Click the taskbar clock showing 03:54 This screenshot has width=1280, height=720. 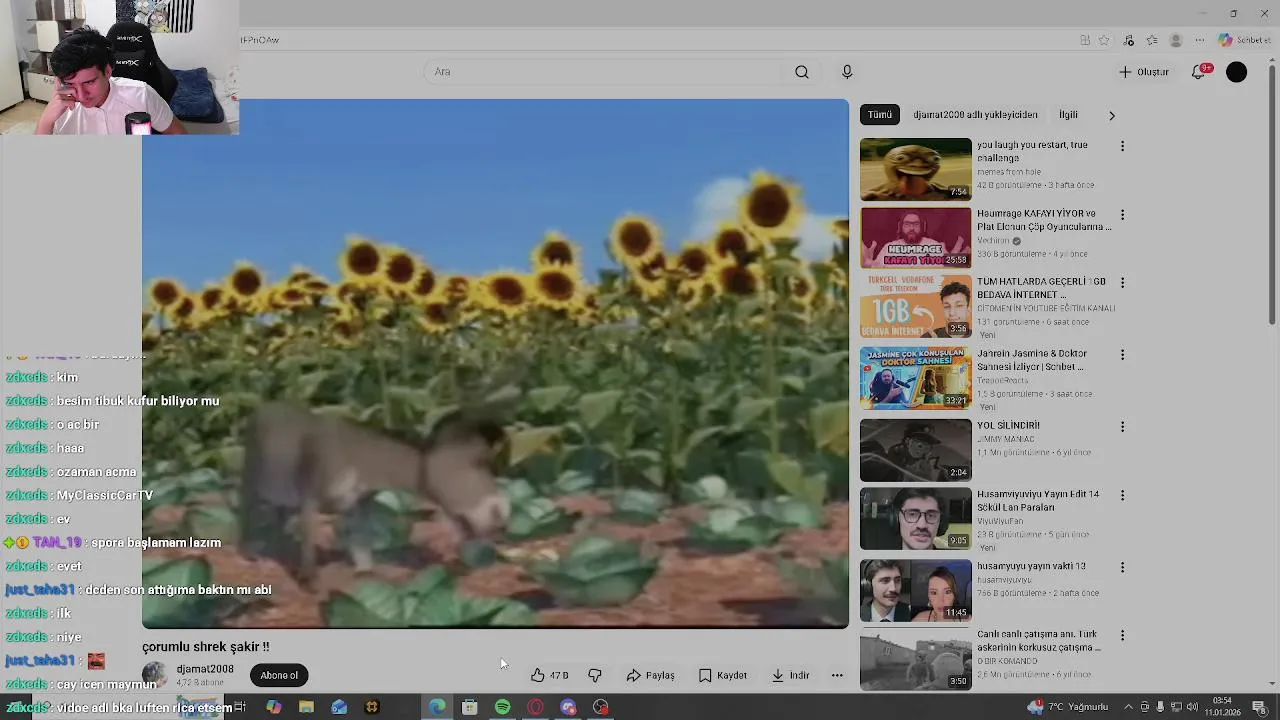pos(1222,707)
